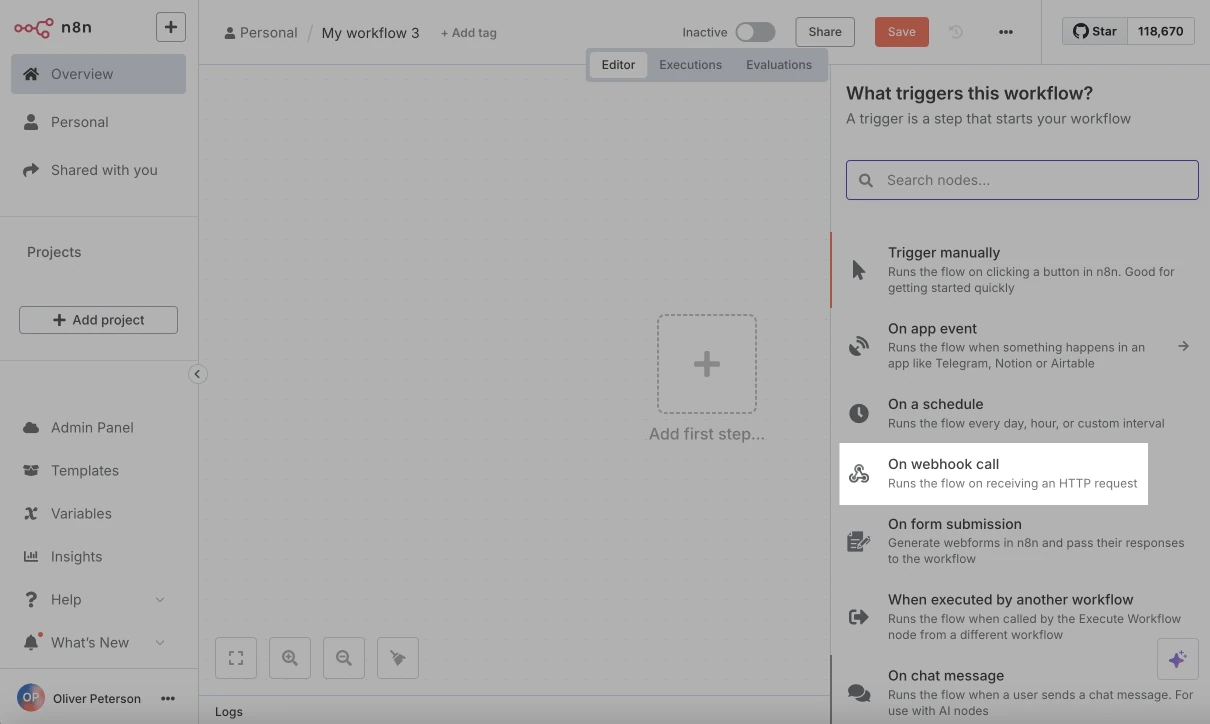
Task: Switch to the Editor tab
Action: pos(618,65)
